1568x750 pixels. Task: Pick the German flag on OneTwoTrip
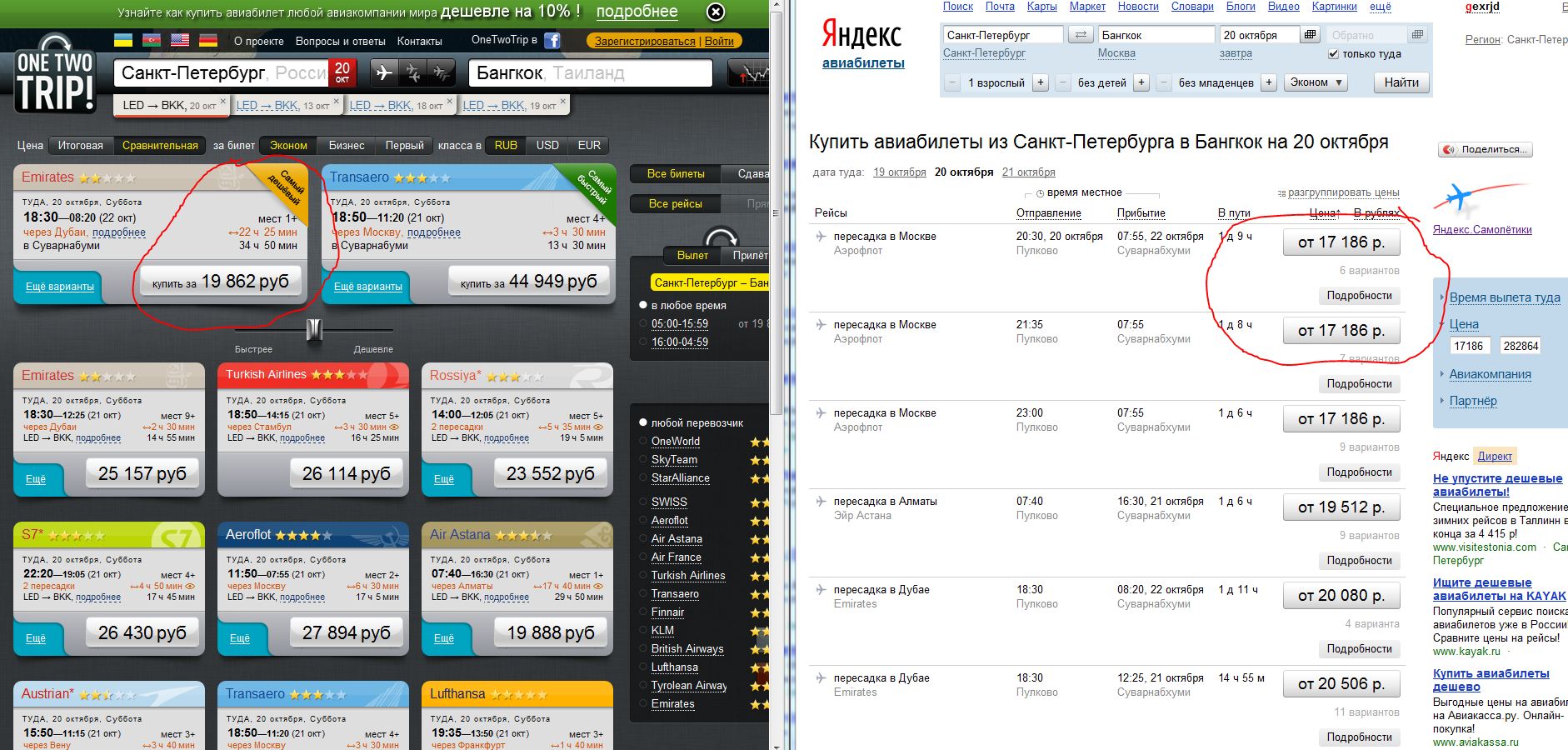point(207,40)
